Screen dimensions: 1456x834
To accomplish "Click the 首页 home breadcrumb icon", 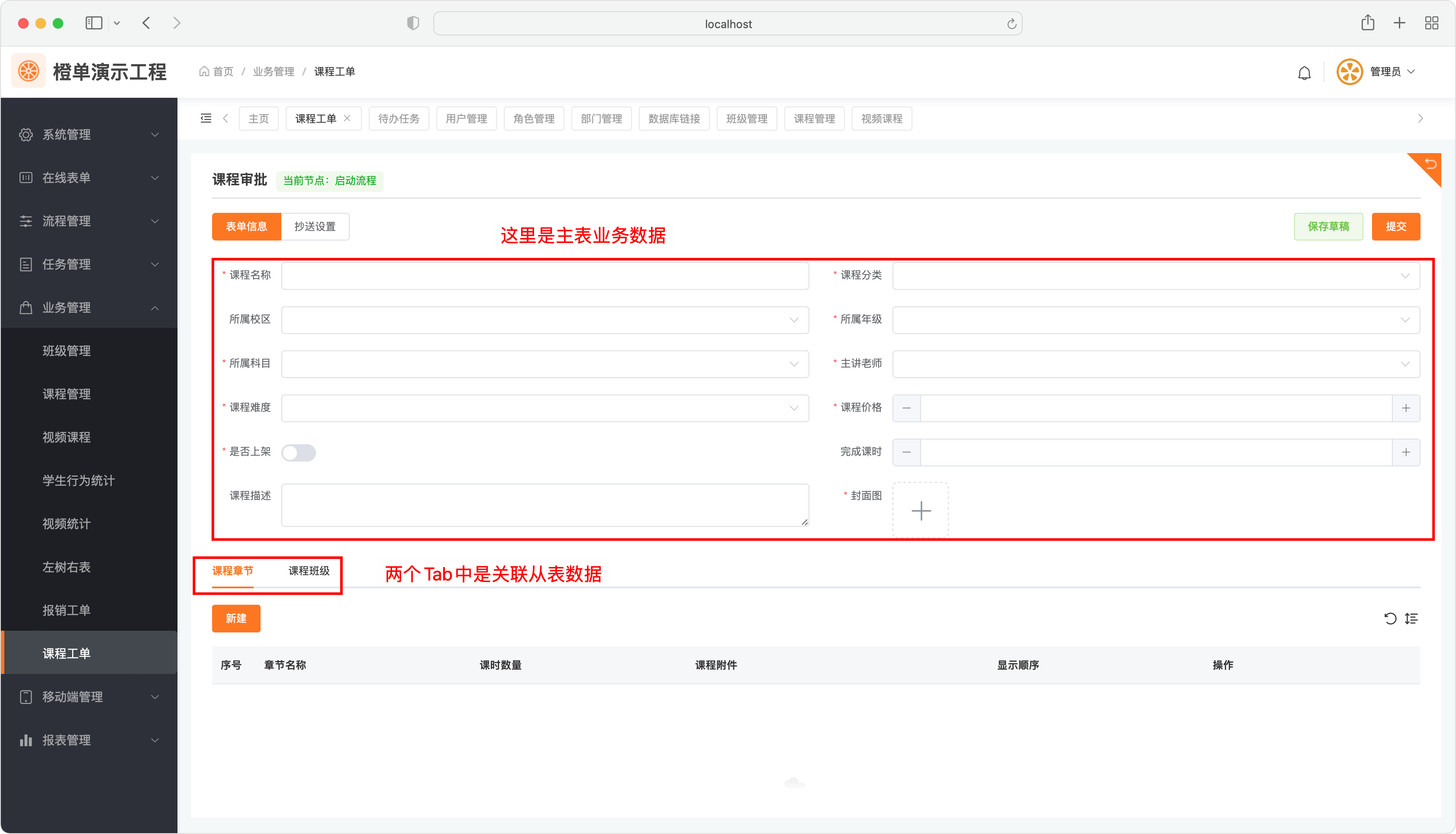I will [204, 71].
